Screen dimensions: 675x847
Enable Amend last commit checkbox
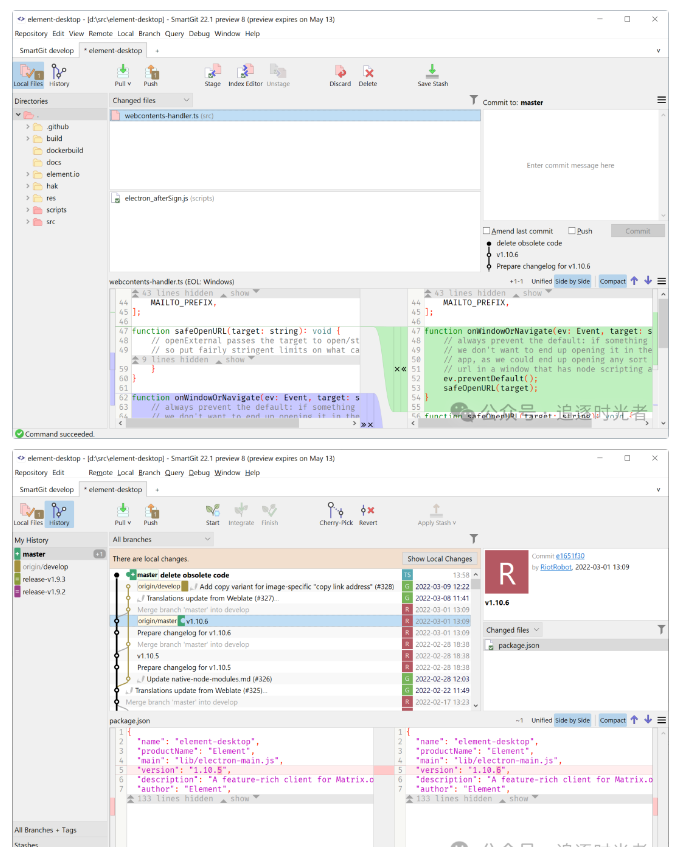[x=487, y=231]
